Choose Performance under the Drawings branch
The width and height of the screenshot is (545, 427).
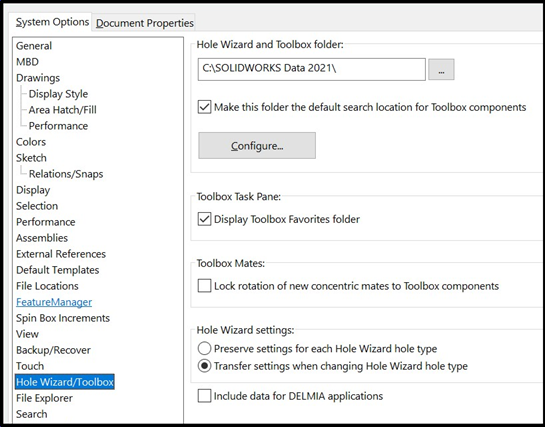pos(58,126)
